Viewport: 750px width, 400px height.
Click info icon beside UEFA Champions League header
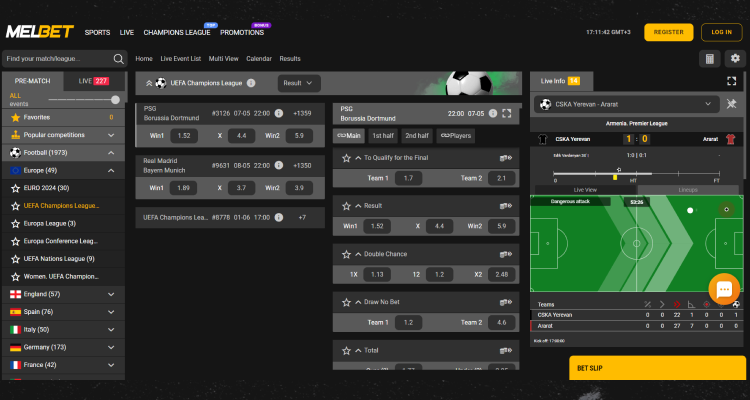point(251,83)
